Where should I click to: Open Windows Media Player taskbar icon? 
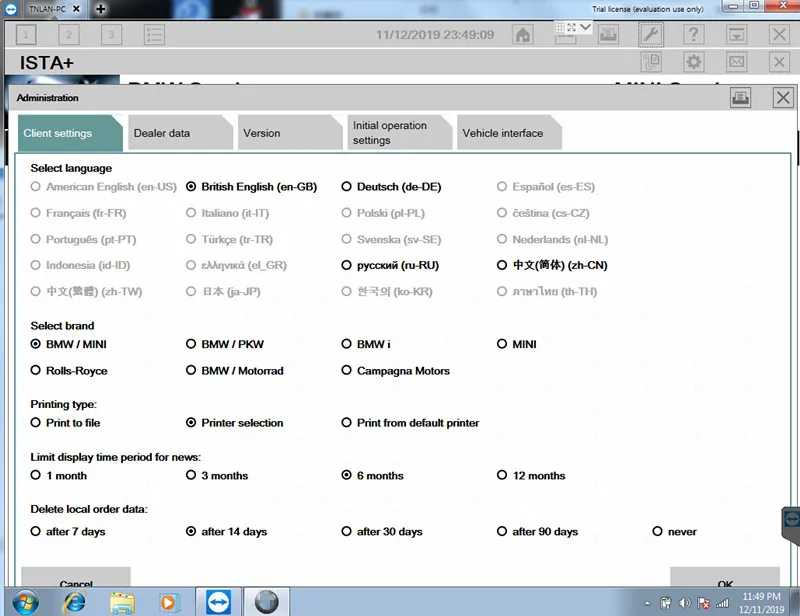(168, 603)
